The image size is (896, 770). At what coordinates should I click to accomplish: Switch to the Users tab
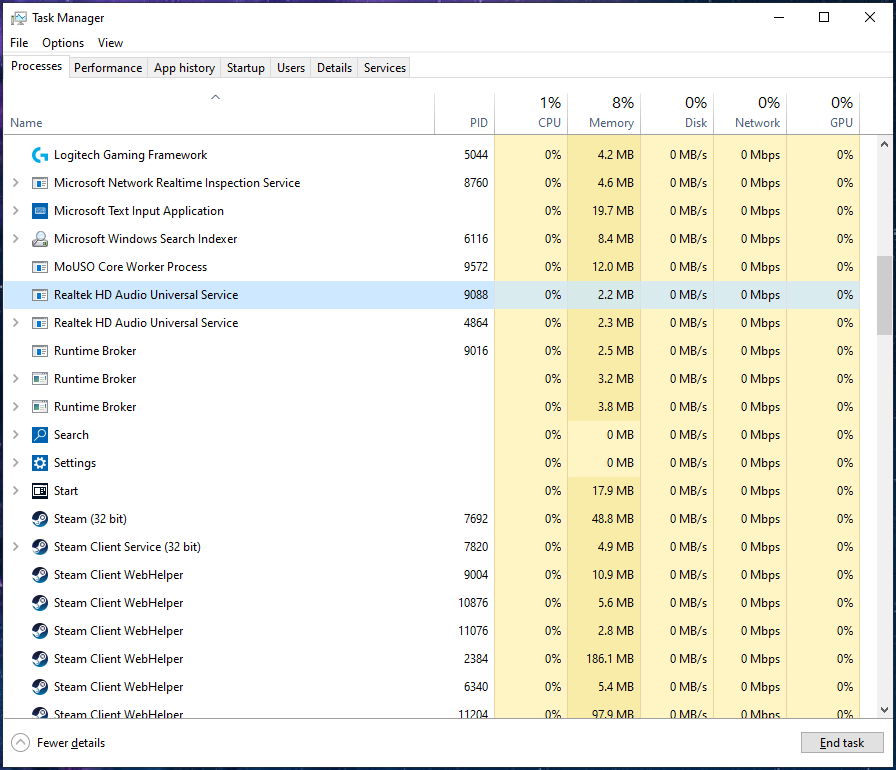click(291, 67)
